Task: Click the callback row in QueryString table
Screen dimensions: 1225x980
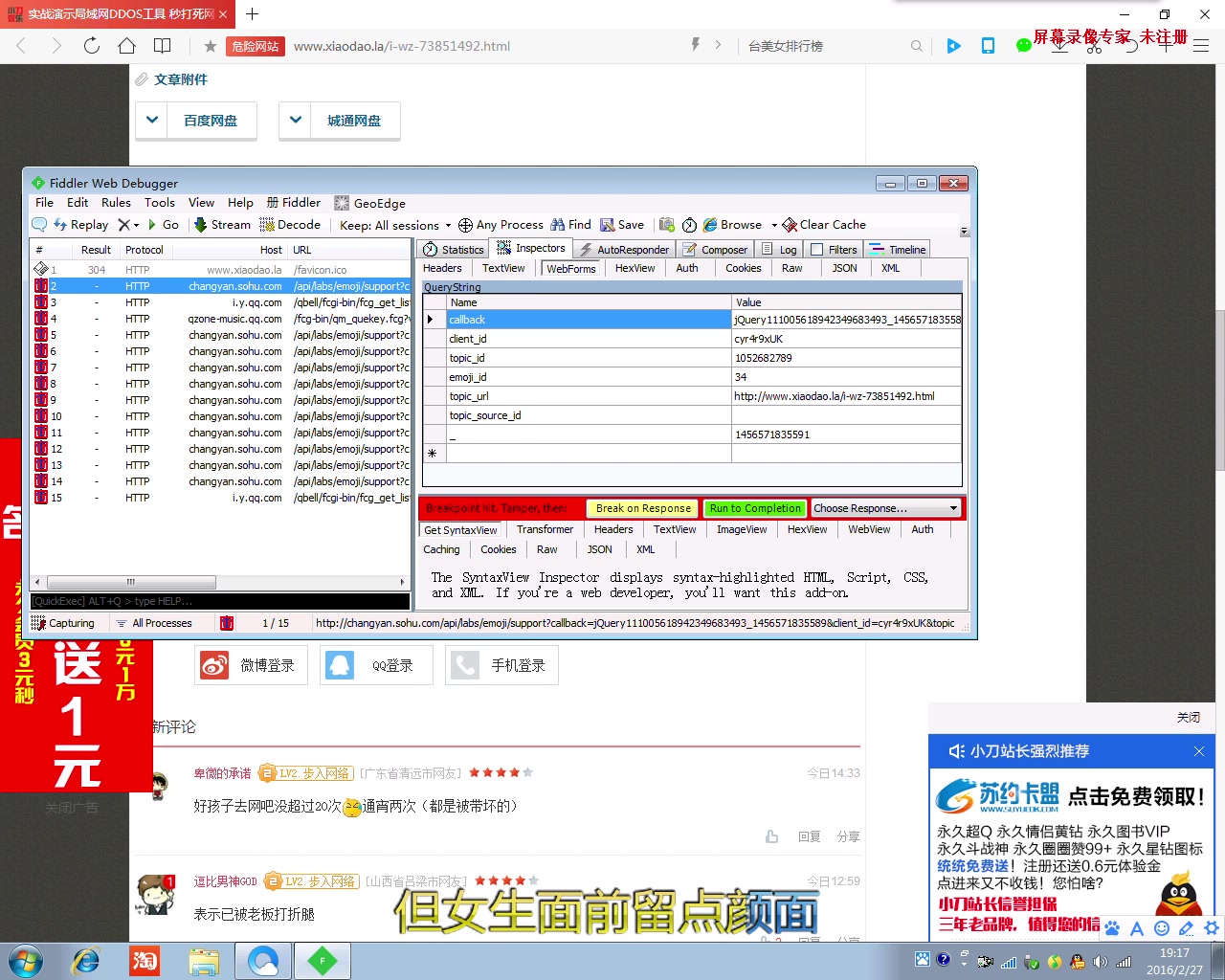Action: pyautogui.click(x=692, y=320)
